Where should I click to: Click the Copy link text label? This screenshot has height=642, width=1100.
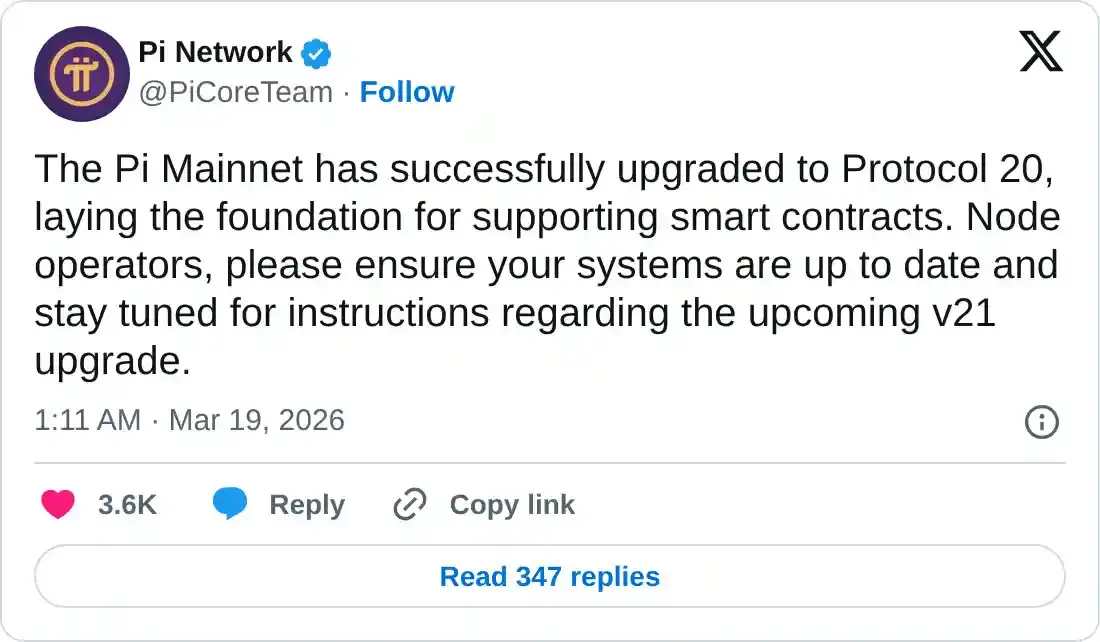512,505
